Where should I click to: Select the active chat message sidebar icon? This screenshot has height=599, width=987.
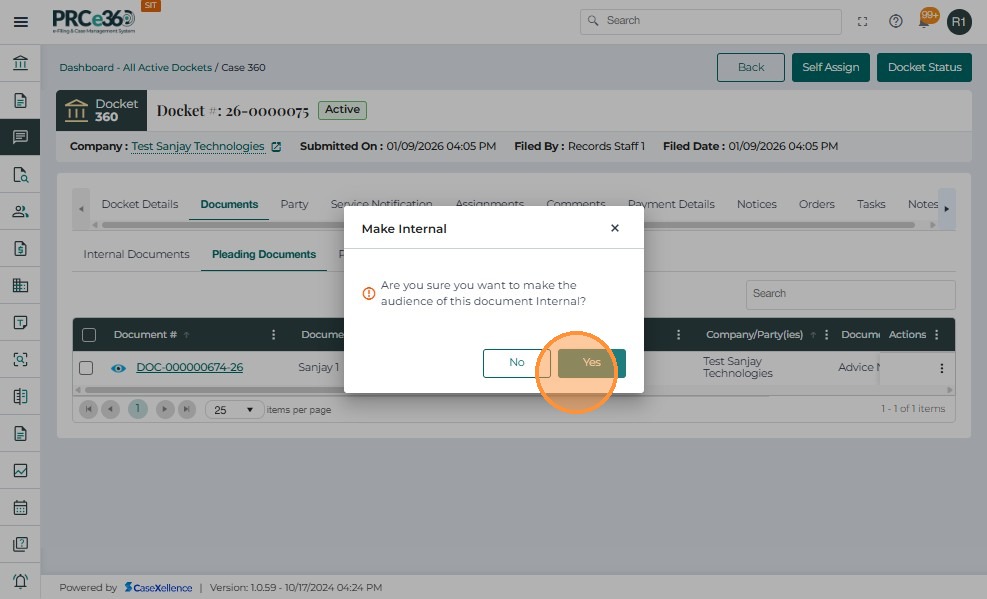pos(20,137)
